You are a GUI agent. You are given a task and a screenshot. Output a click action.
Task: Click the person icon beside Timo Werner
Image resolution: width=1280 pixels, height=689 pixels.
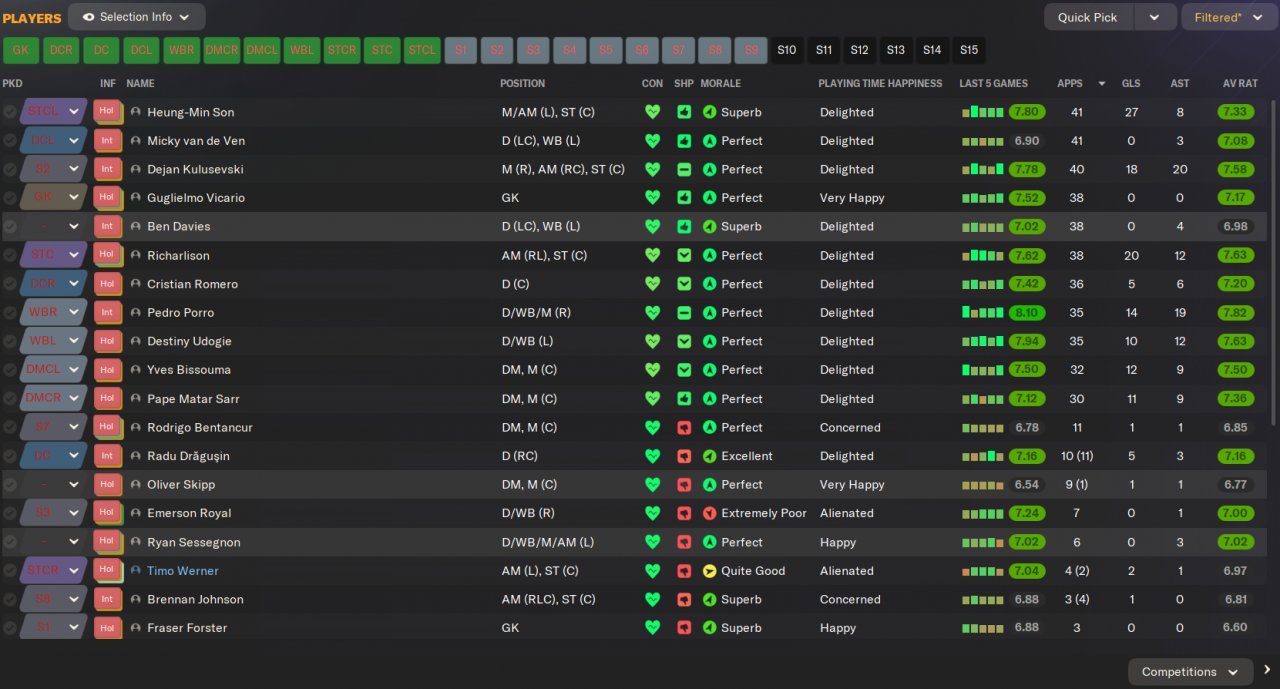136,571
